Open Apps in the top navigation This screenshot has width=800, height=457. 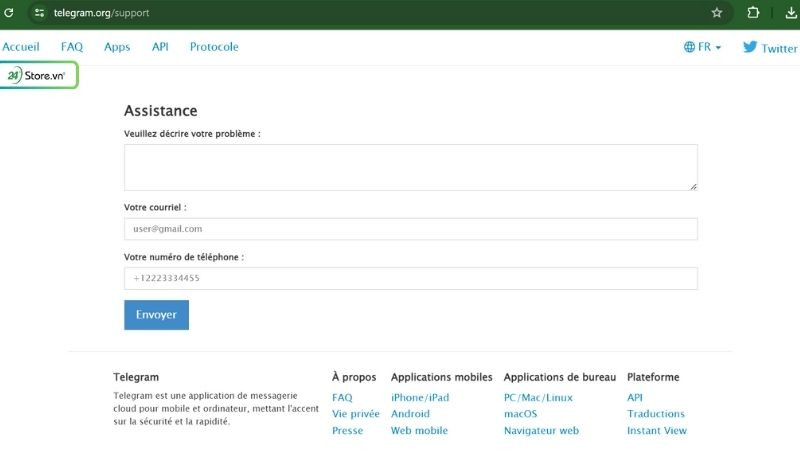117,47
